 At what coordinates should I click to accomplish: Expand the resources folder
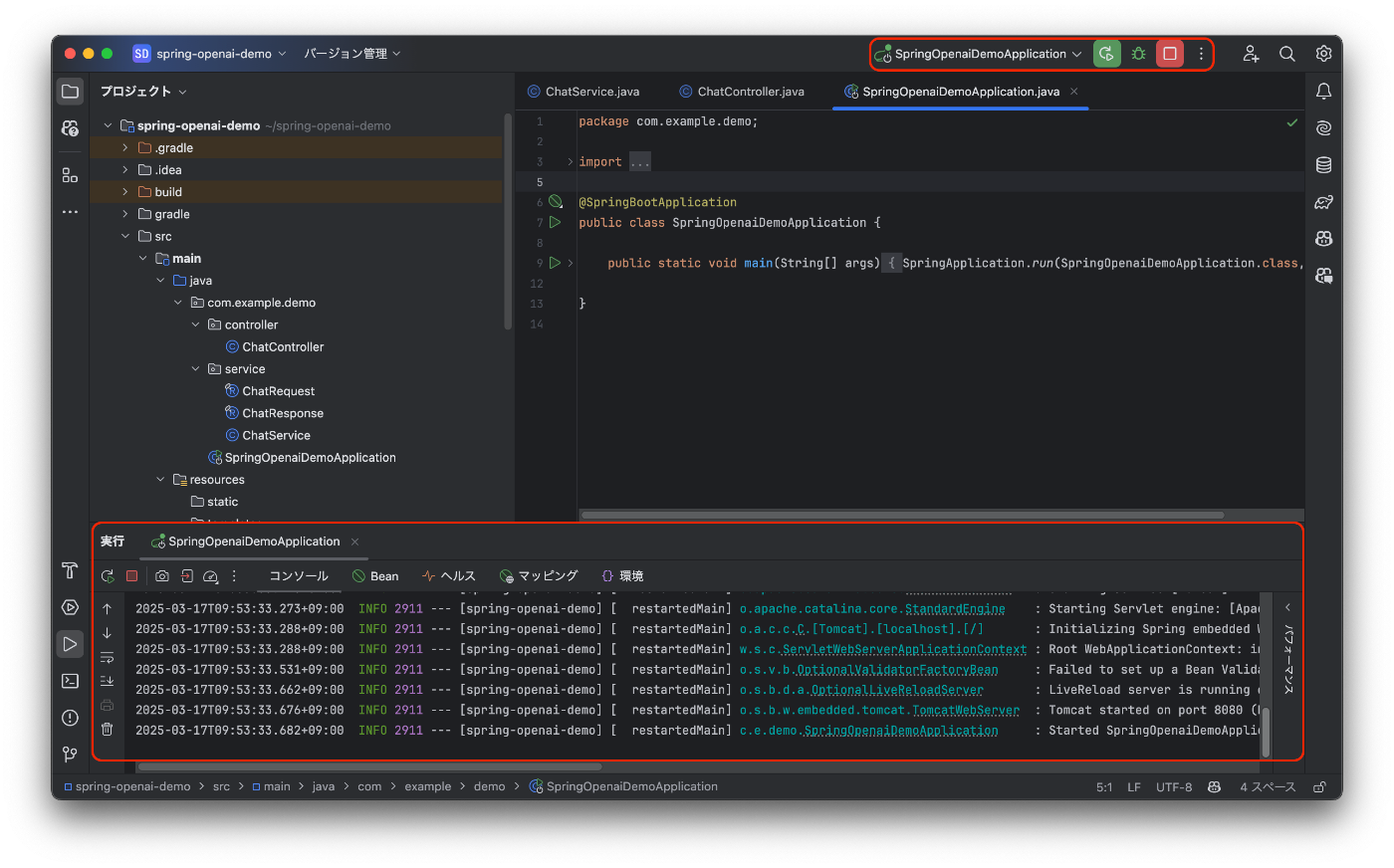[158, 479]
